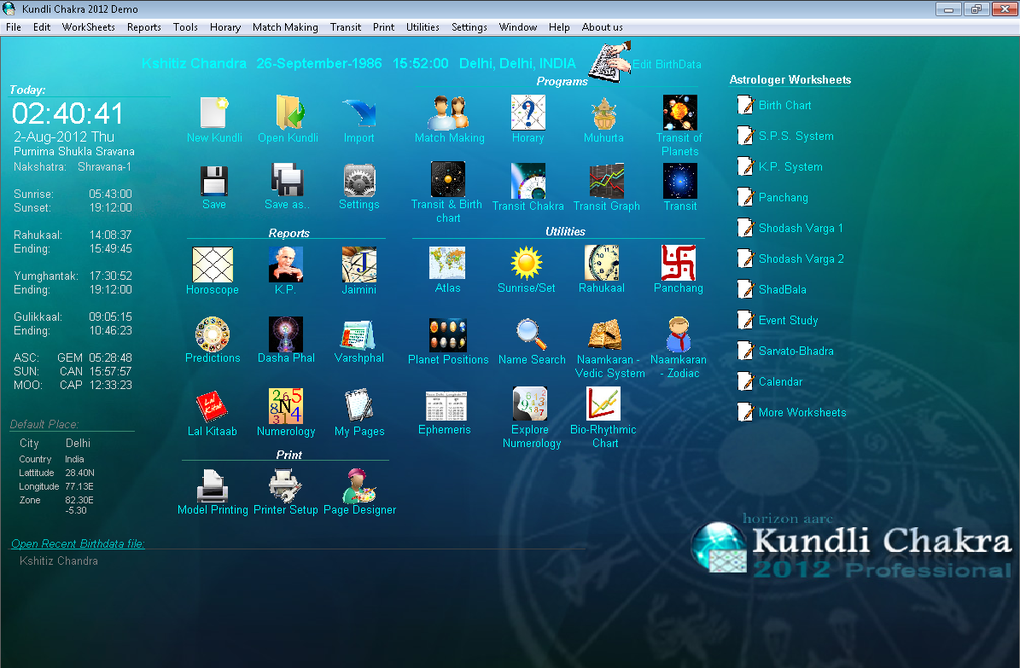Click the Edit BirthData link

tap(667, 64)
